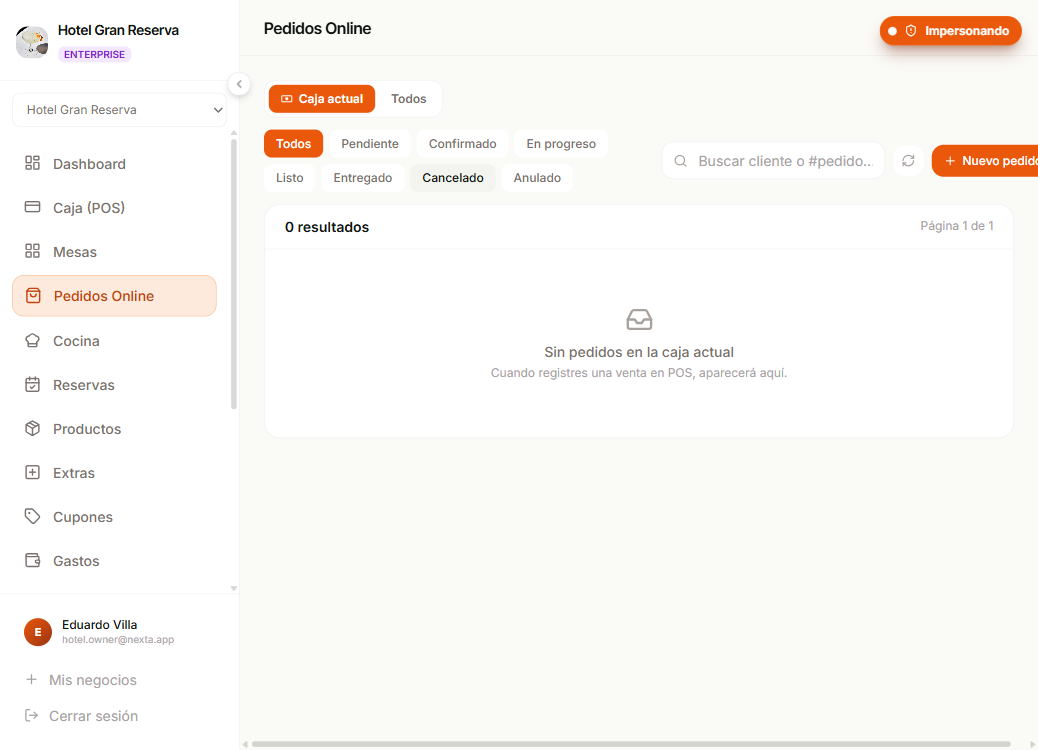
Task: Click the cash icon in Caja actual
Action: click(287, 99)
